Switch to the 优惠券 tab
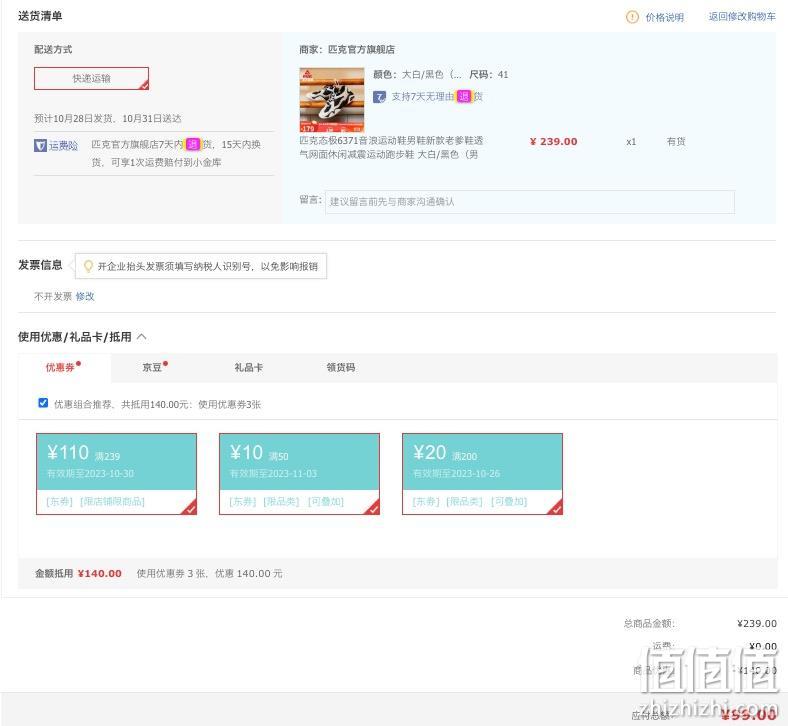 pos(63,367)
